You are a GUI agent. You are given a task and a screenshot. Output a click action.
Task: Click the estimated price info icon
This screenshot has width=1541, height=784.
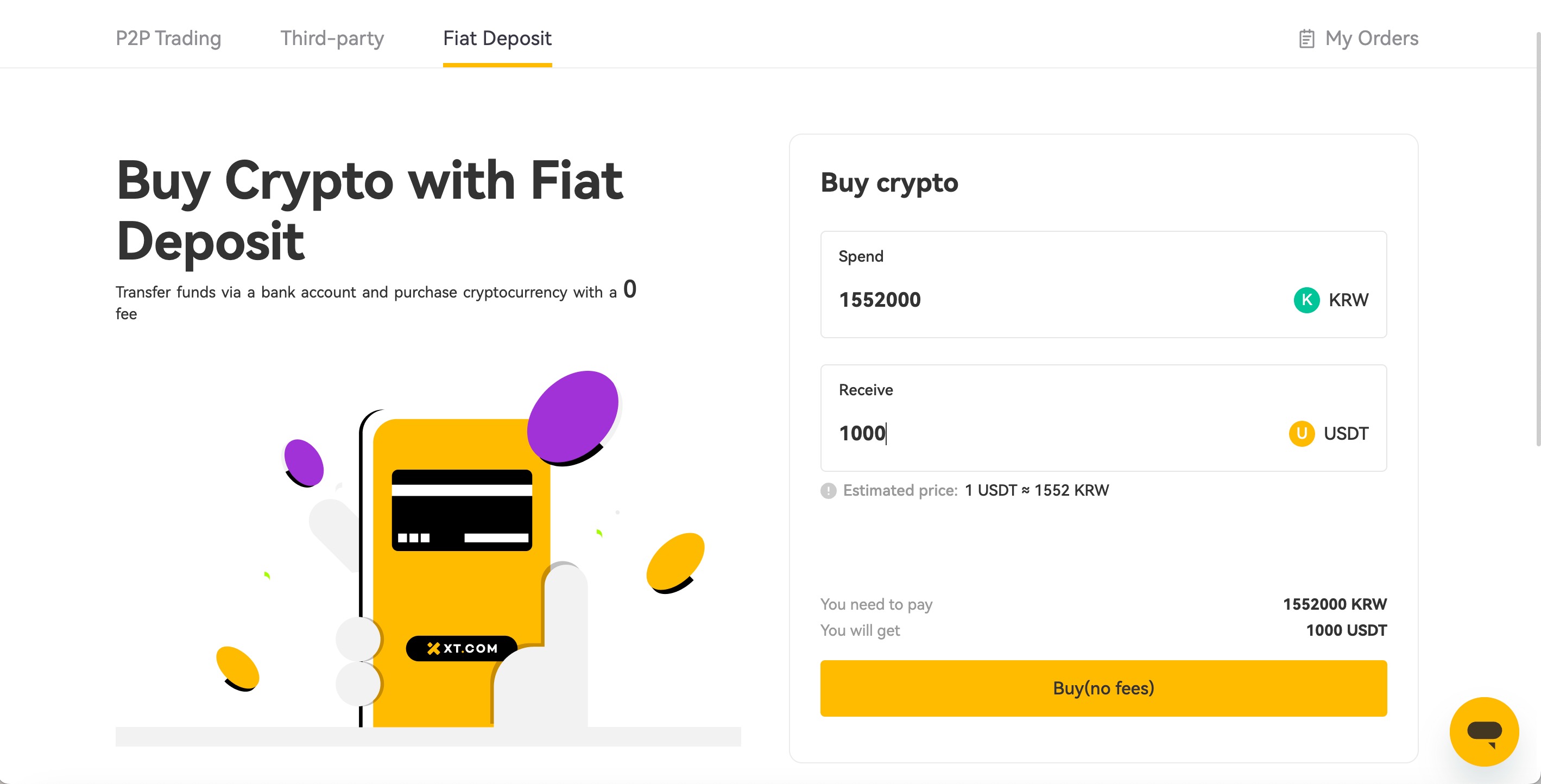click(828, 491)
